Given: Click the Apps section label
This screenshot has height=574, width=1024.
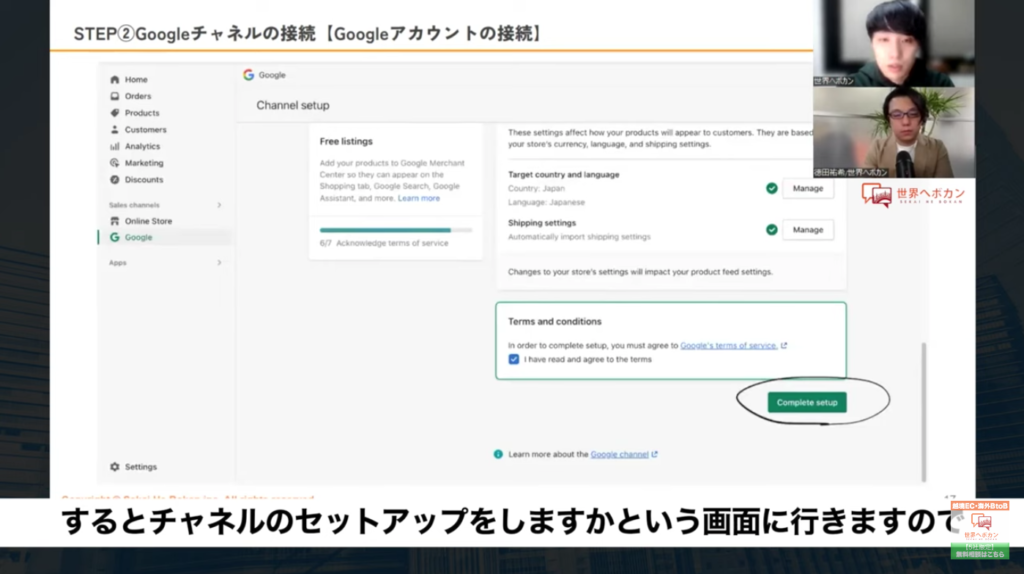Looking at the screenshot, I should coord(118,263).
